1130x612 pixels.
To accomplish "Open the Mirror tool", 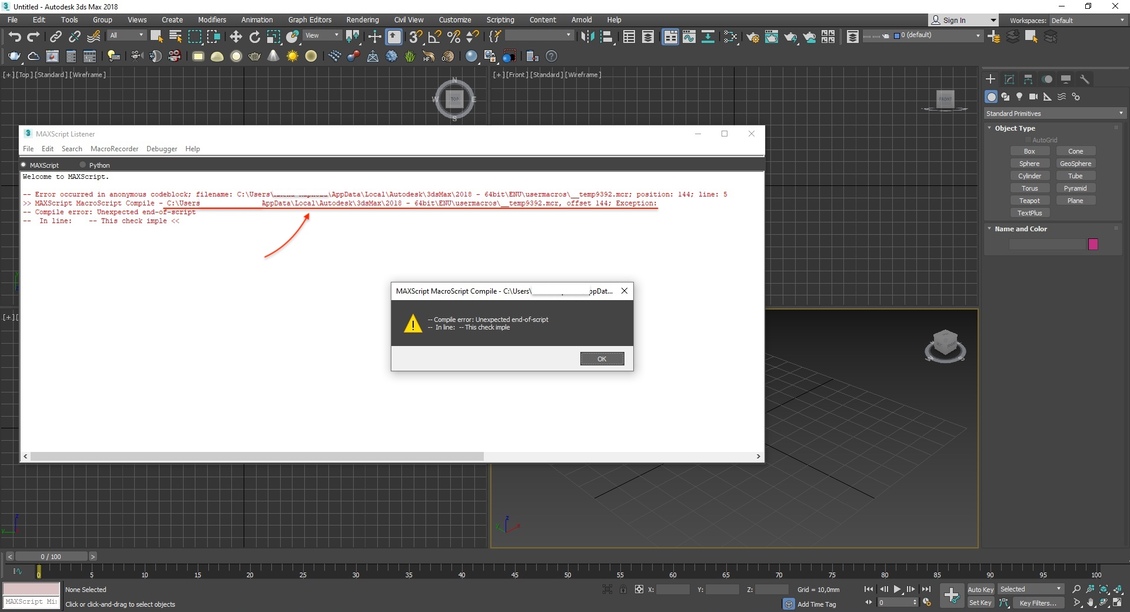I will pos(588,37).
